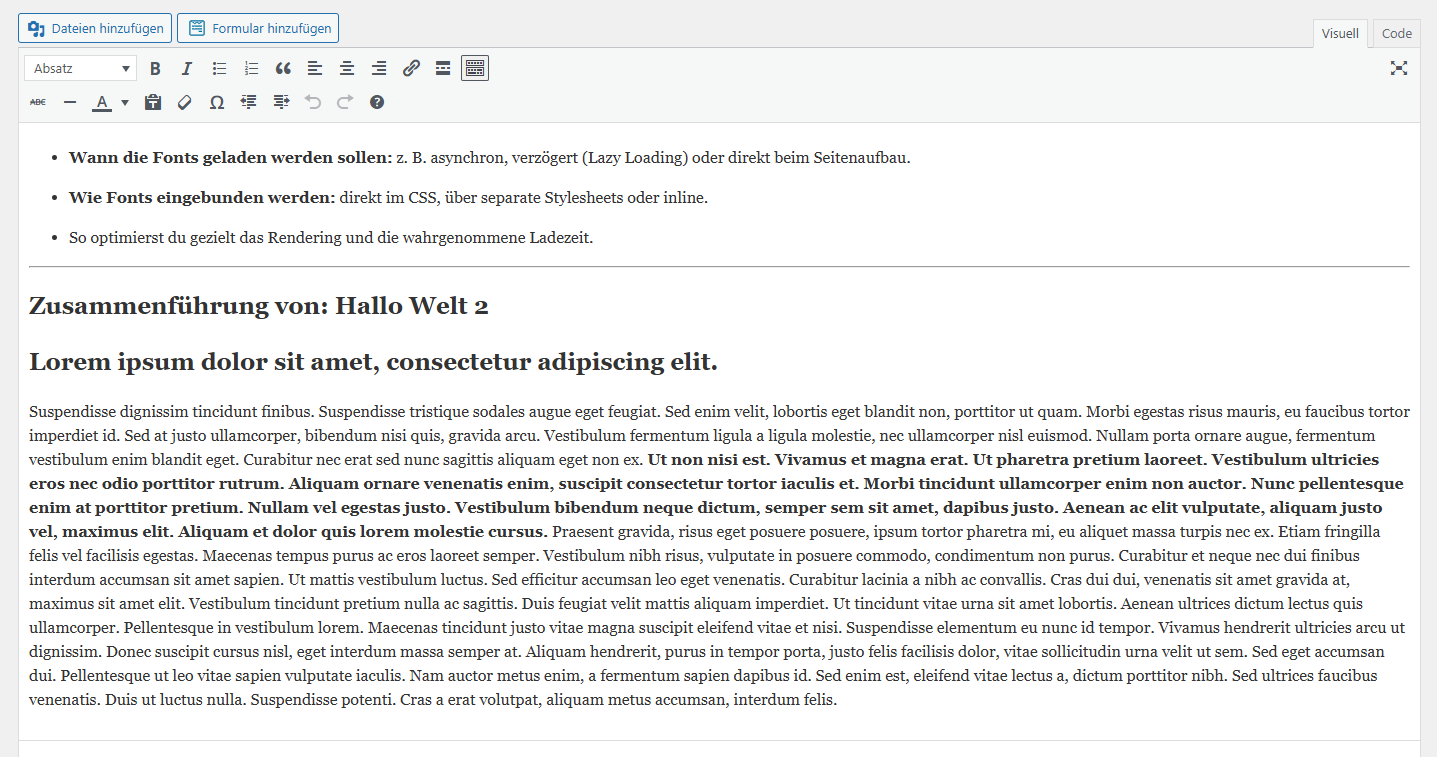Insert the Read More tag

(443, 69)
